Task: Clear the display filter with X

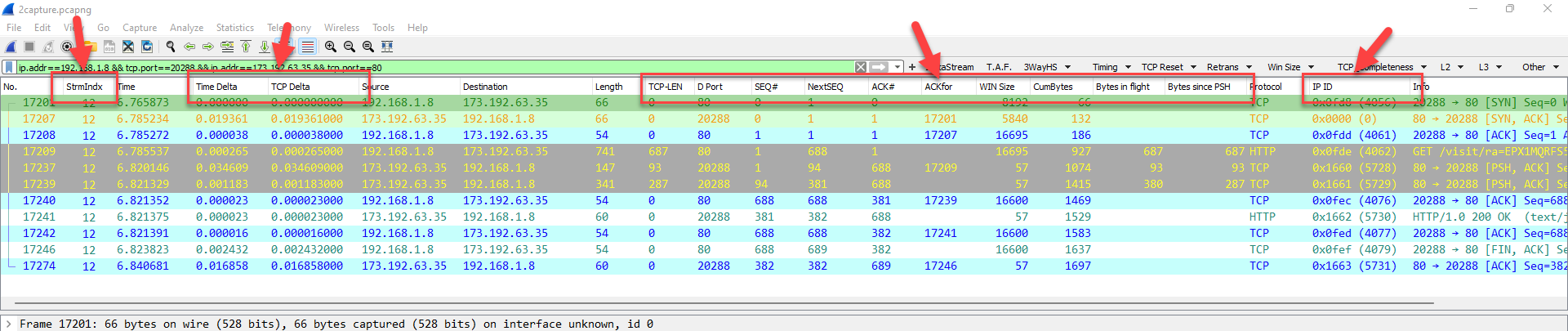Action: click(861, 67)
